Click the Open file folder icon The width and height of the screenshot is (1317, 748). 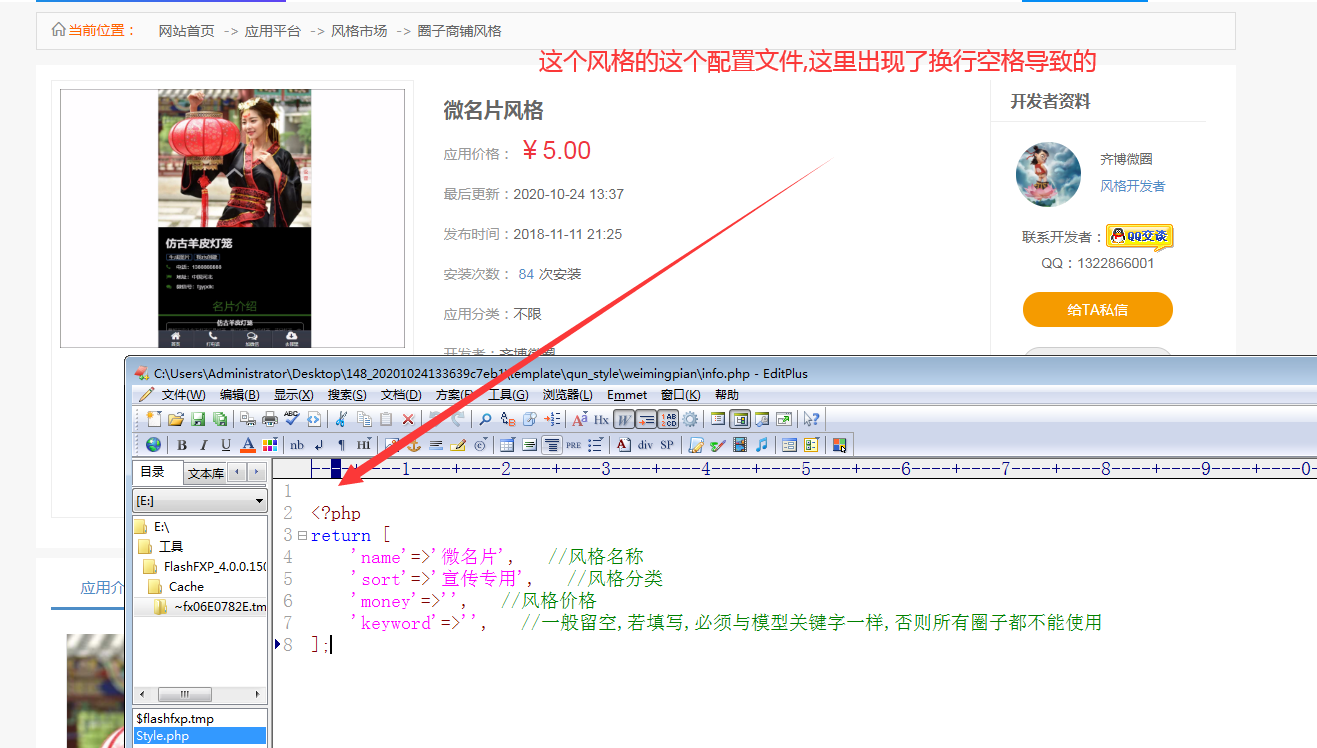coord(176,419)
